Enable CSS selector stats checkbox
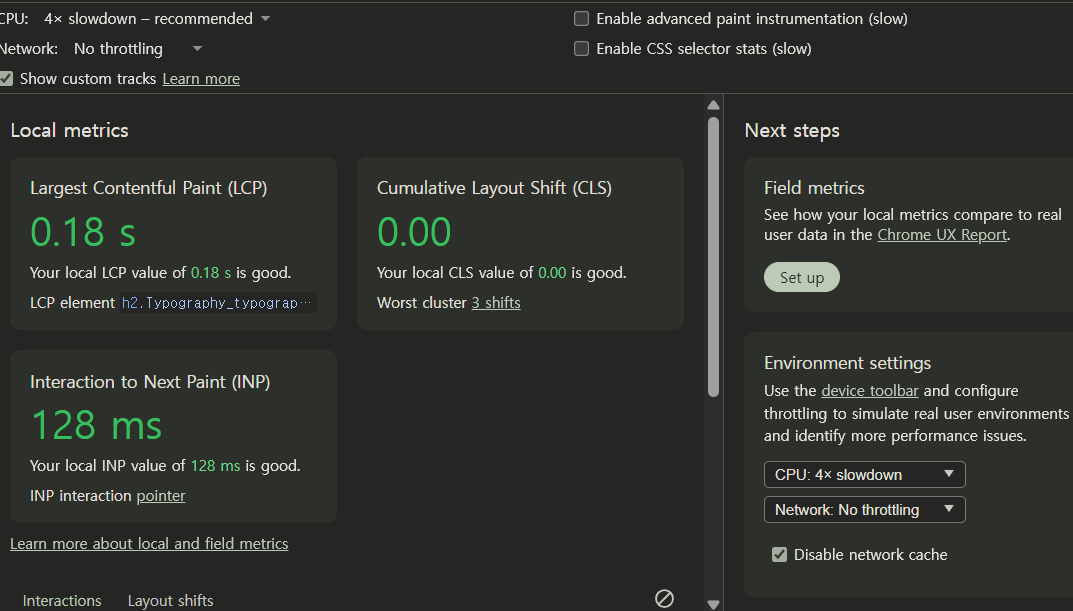This screenshot has height=611, width=1073. (x=581, y=49)
